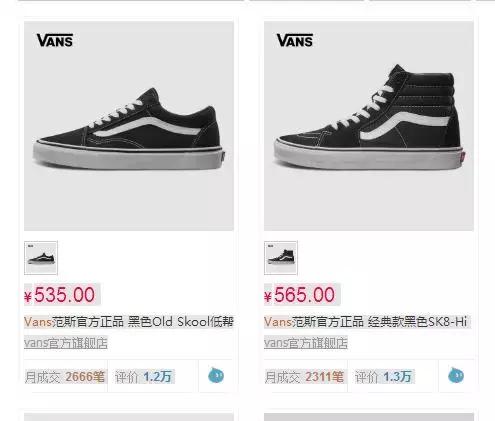Visit vans官方旗舰店 under Old Skool
This screenshot has height=421, width=495.
tap(66, 343)
